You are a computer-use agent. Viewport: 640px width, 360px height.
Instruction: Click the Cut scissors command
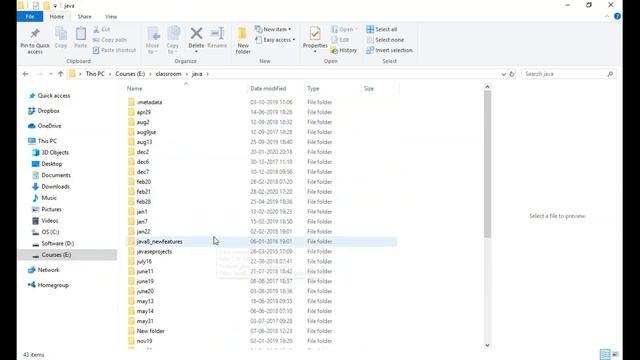pos(102,29)
